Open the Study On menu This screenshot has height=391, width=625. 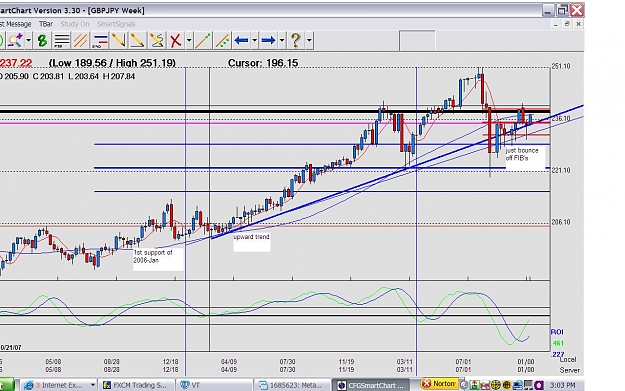pos(75,24)
